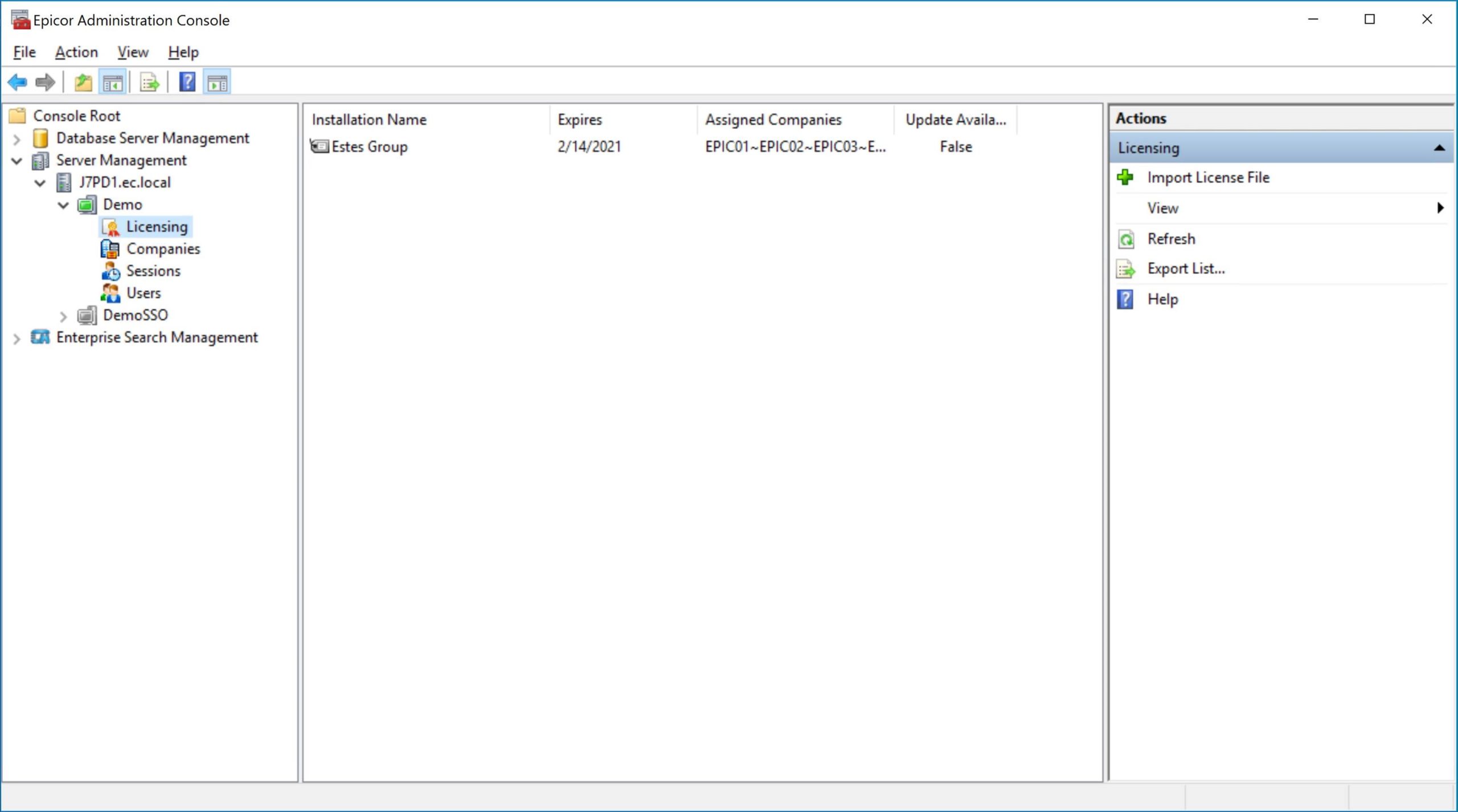Select the Companies tree item label

(x=163, y=249)
